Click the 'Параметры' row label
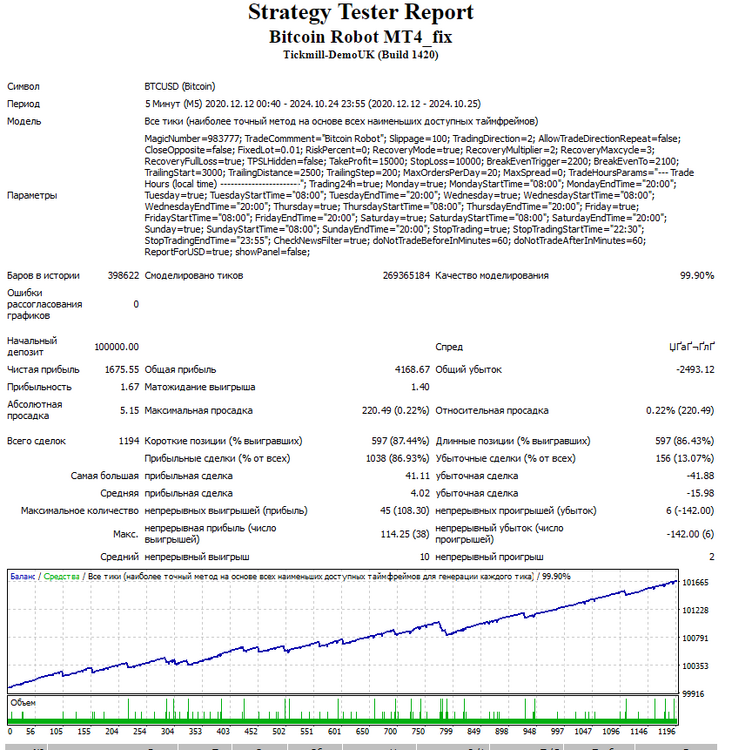Viewport: 752px width, 750px height. pos(32,195)
